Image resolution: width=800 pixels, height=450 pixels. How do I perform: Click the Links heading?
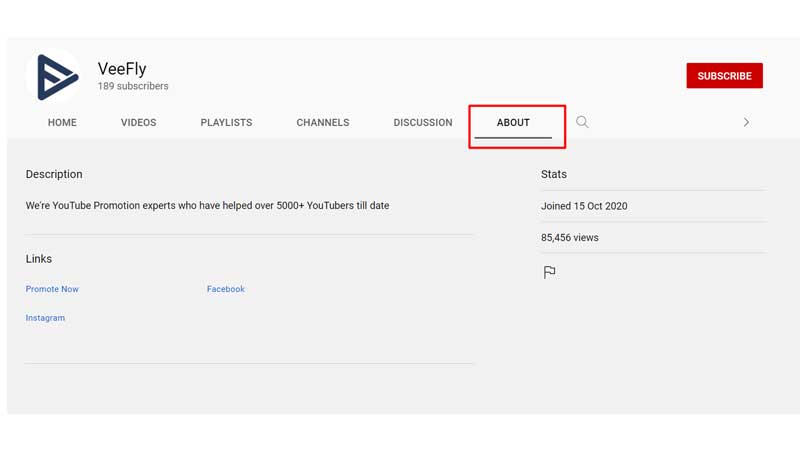coord(39,259)
